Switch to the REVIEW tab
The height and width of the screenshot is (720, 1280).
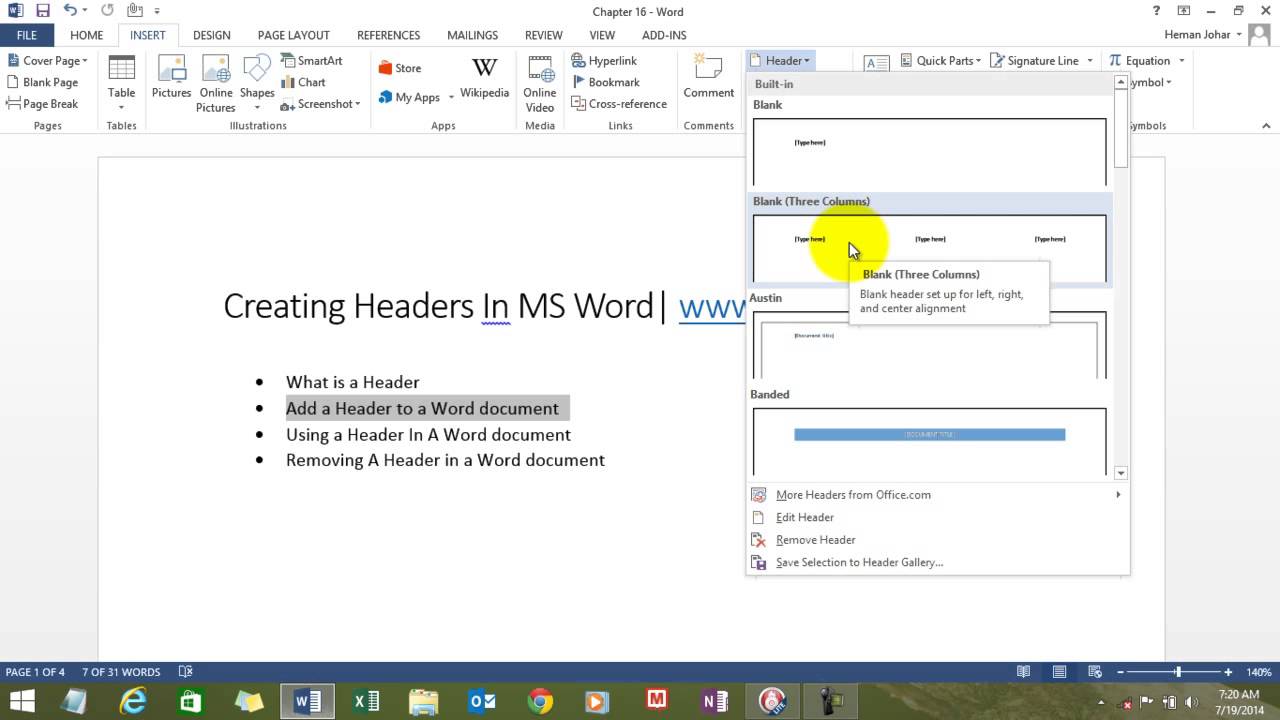point(543,35)
